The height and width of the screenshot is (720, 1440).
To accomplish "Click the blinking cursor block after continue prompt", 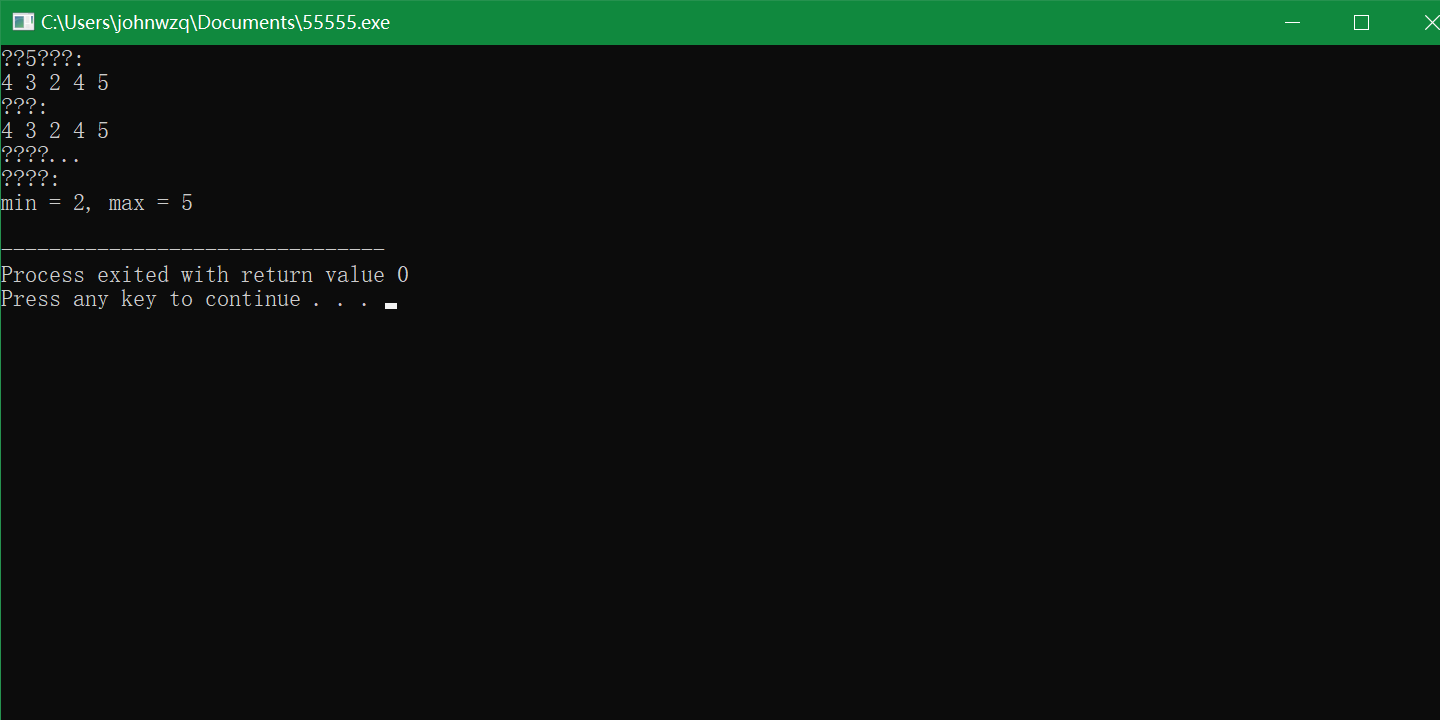I will 391,305.
